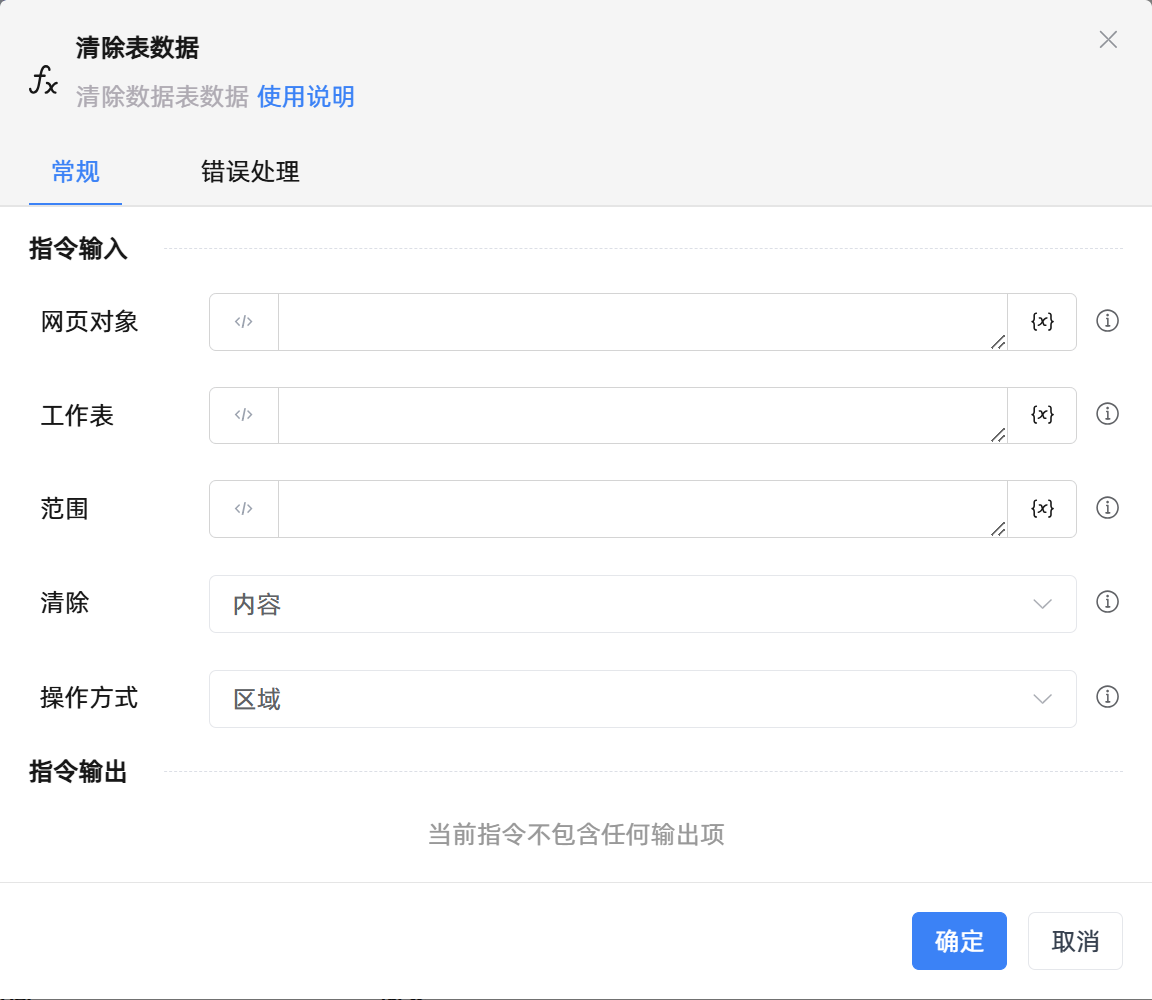Insert variable {x} for 网页对象
The width and height of the screenshot is (1152, 1000).
tap(1042, 322)
